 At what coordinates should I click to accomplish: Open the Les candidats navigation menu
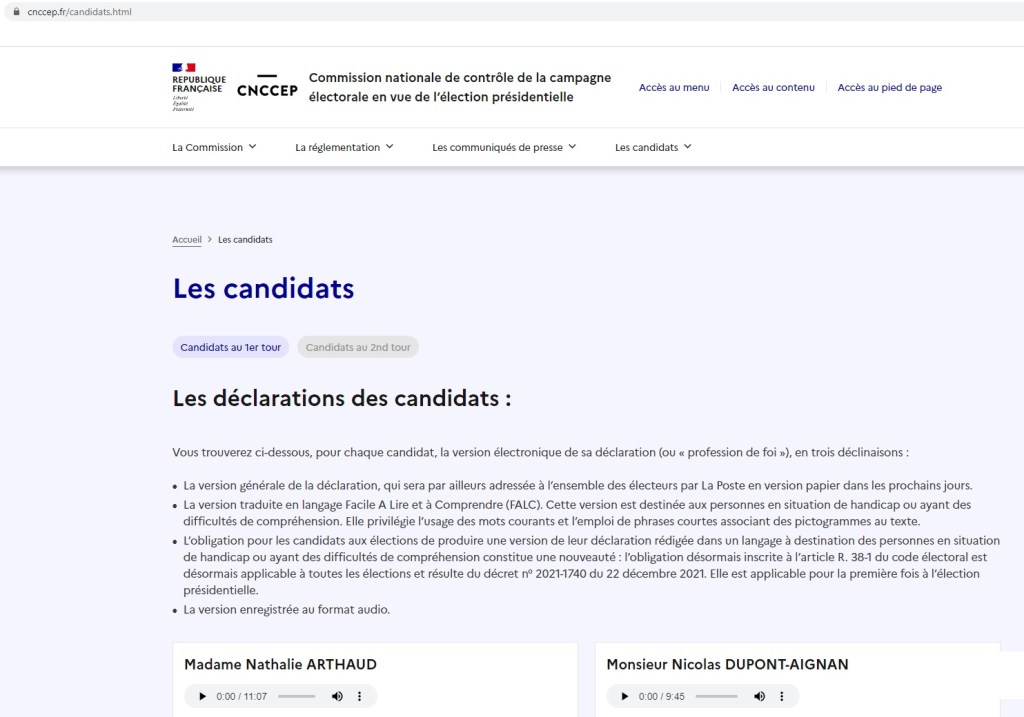(651, 146)
